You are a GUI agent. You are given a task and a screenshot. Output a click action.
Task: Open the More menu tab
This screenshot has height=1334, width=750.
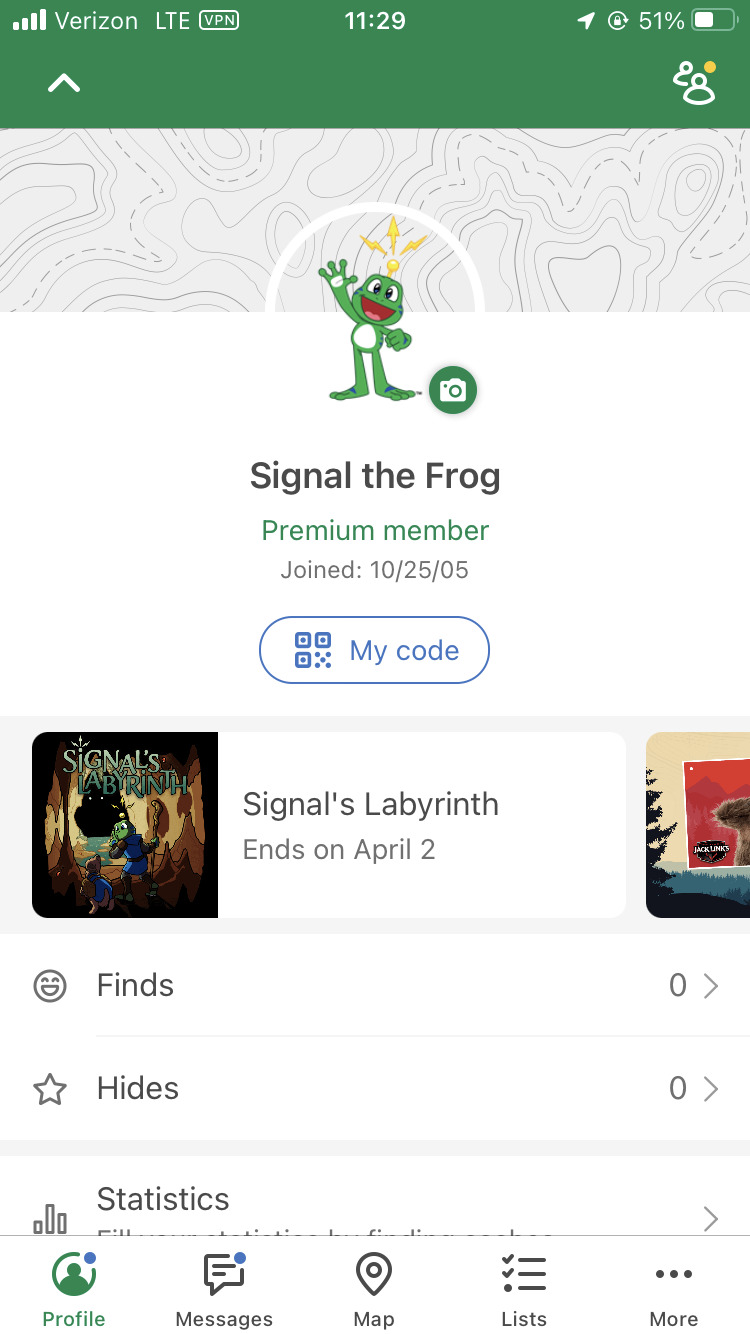click(x=674, y=1290)
